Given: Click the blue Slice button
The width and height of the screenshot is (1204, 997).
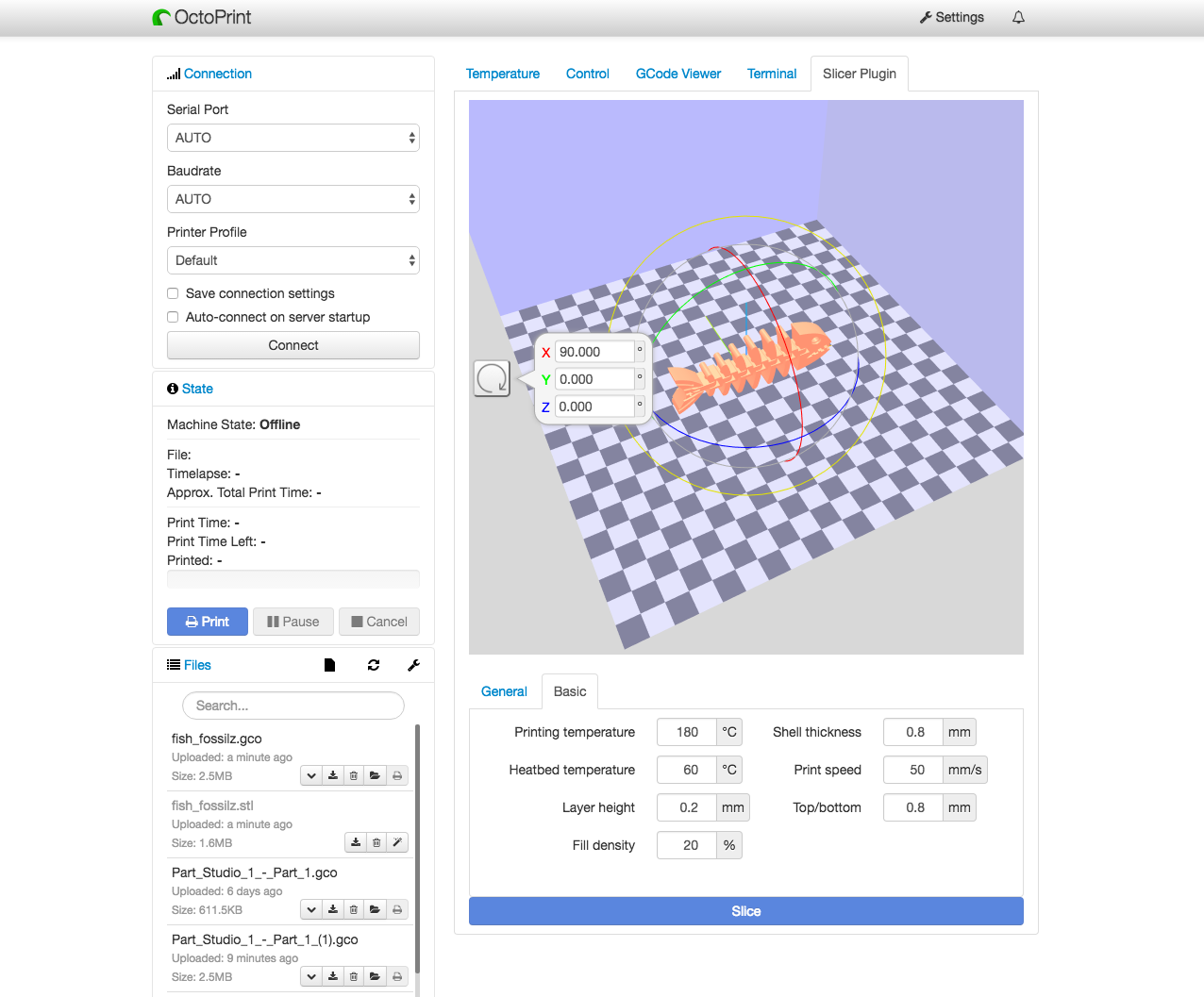Looking at the screenshot, I should (x=745, y=911).
